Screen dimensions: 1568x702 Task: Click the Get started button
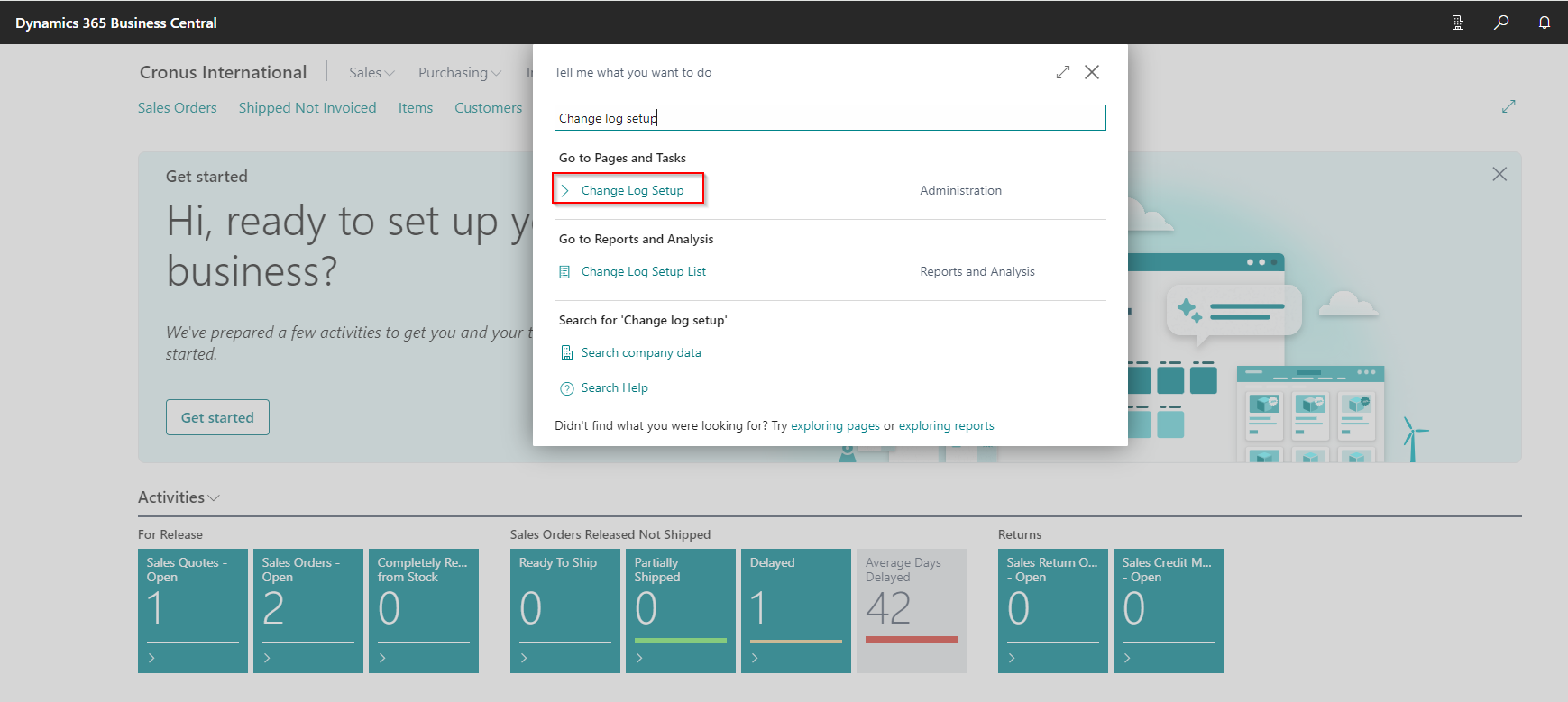(x=217, y=417)
